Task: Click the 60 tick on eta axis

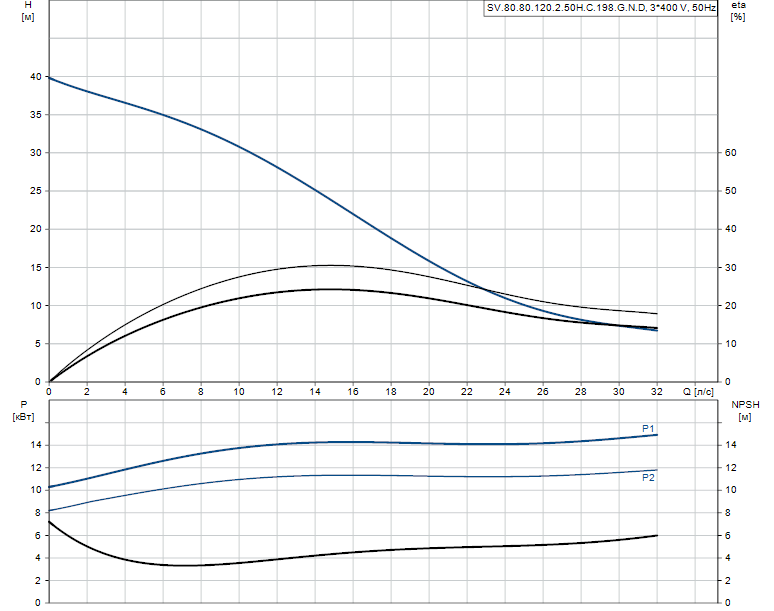Action: pos(731,153)
